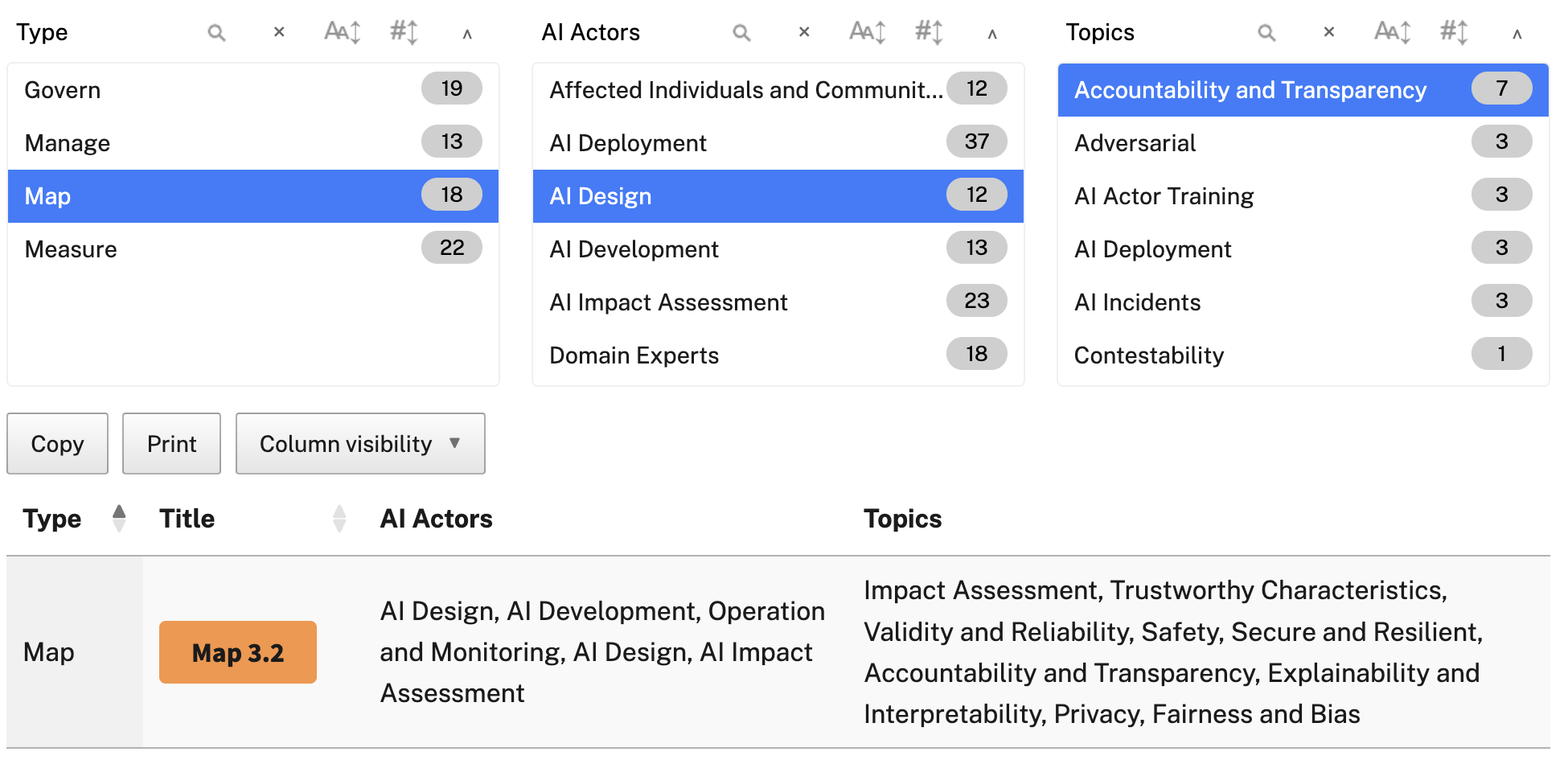
Task: Sort Topics pane alphabetically
Action: point(1392,32)
